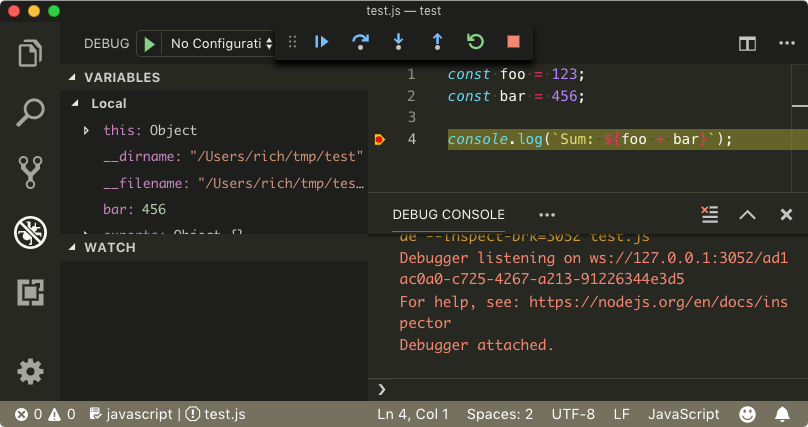Click line number 1 in gutter
The image size is (808, 427).
(411, 74)
